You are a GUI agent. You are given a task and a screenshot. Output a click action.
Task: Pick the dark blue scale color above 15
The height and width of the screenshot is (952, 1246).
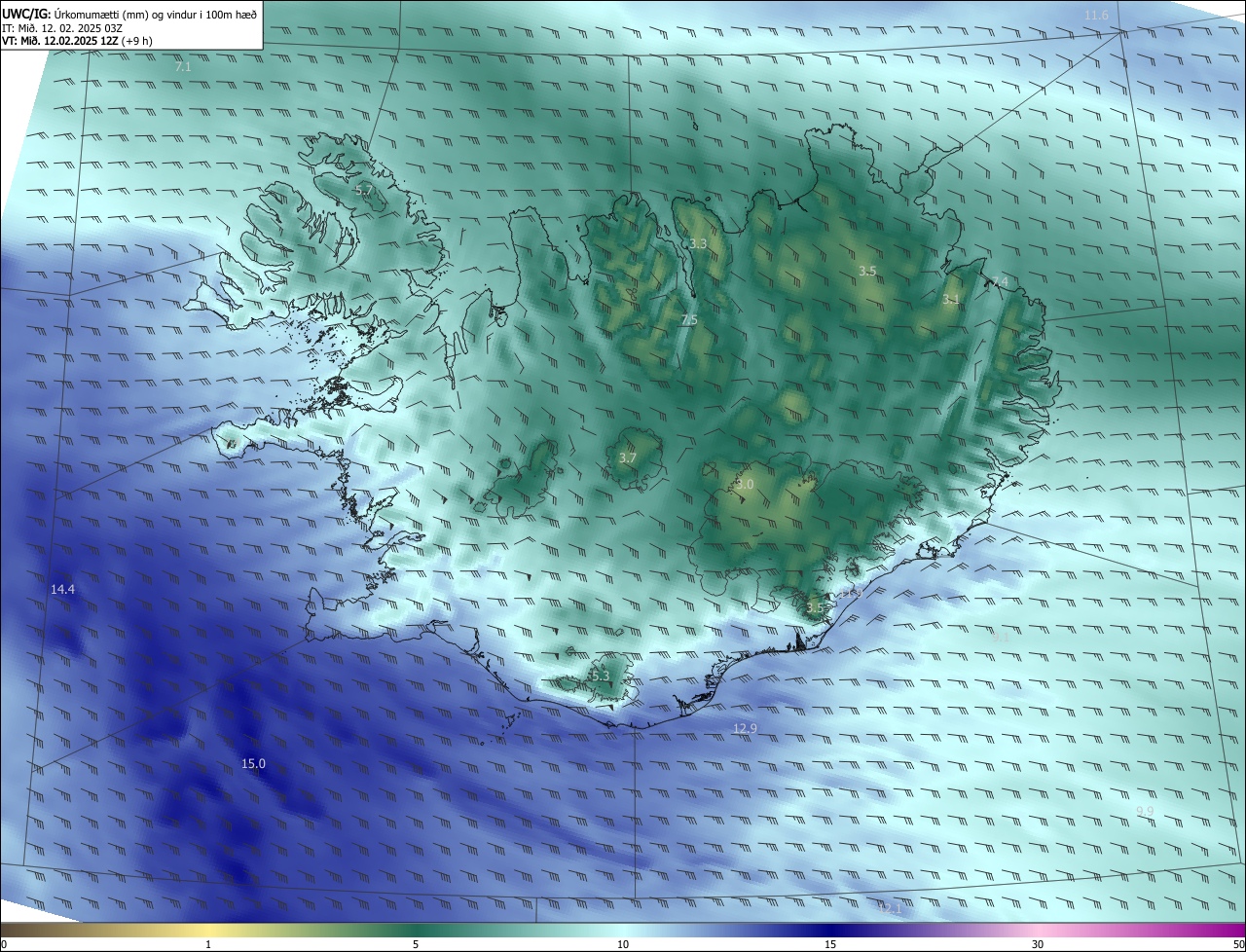(x=830, y=930)
